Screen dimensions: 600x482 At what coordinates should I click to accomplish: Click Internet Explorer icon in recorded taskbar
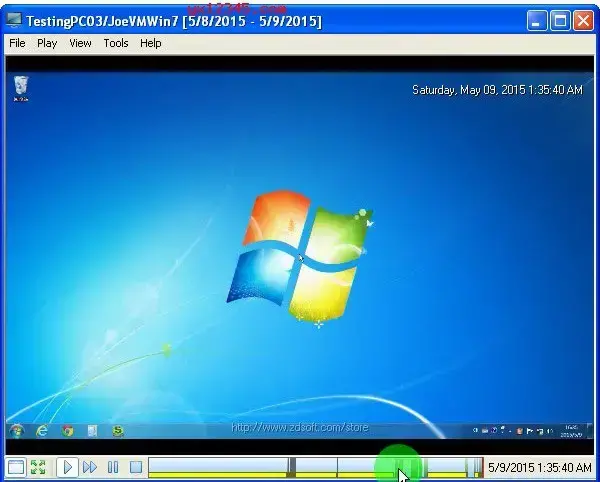42,431
